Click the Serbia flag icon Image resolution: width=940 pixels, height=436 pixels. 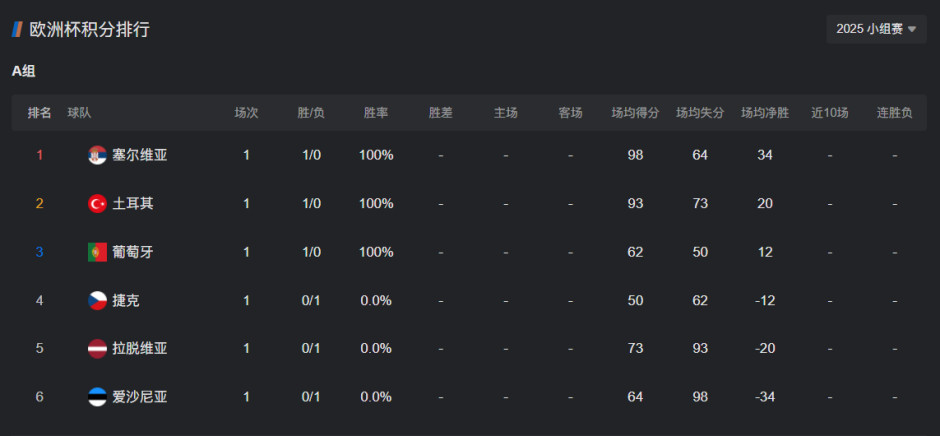97,155
